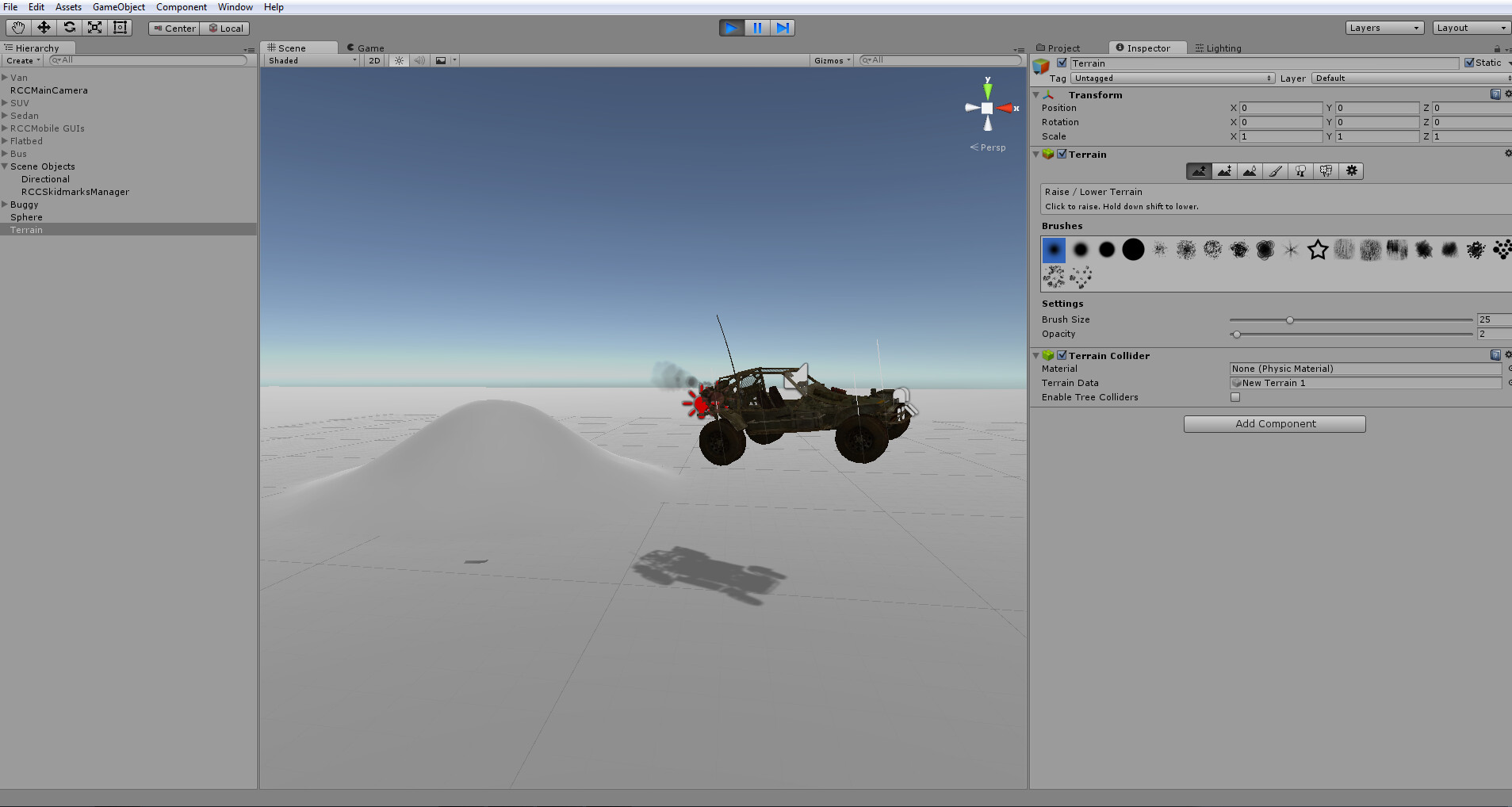
Task: Click the Add Component button
Action: pos(1273,423)
